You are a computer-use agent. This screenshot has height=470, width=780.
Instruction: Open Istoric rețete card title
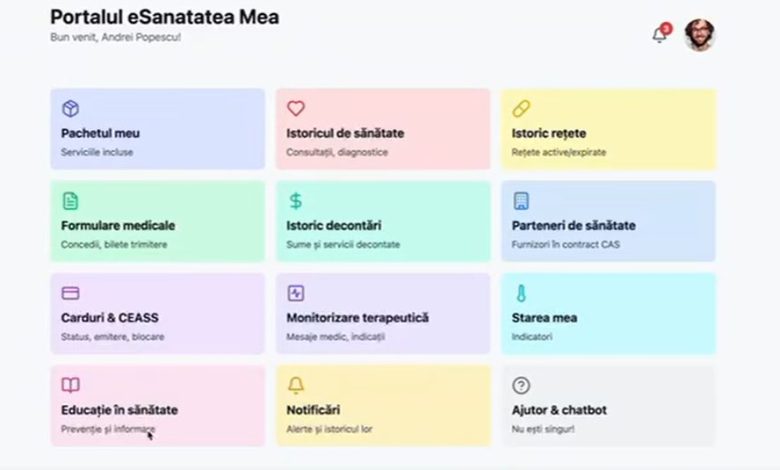(549, 133)
